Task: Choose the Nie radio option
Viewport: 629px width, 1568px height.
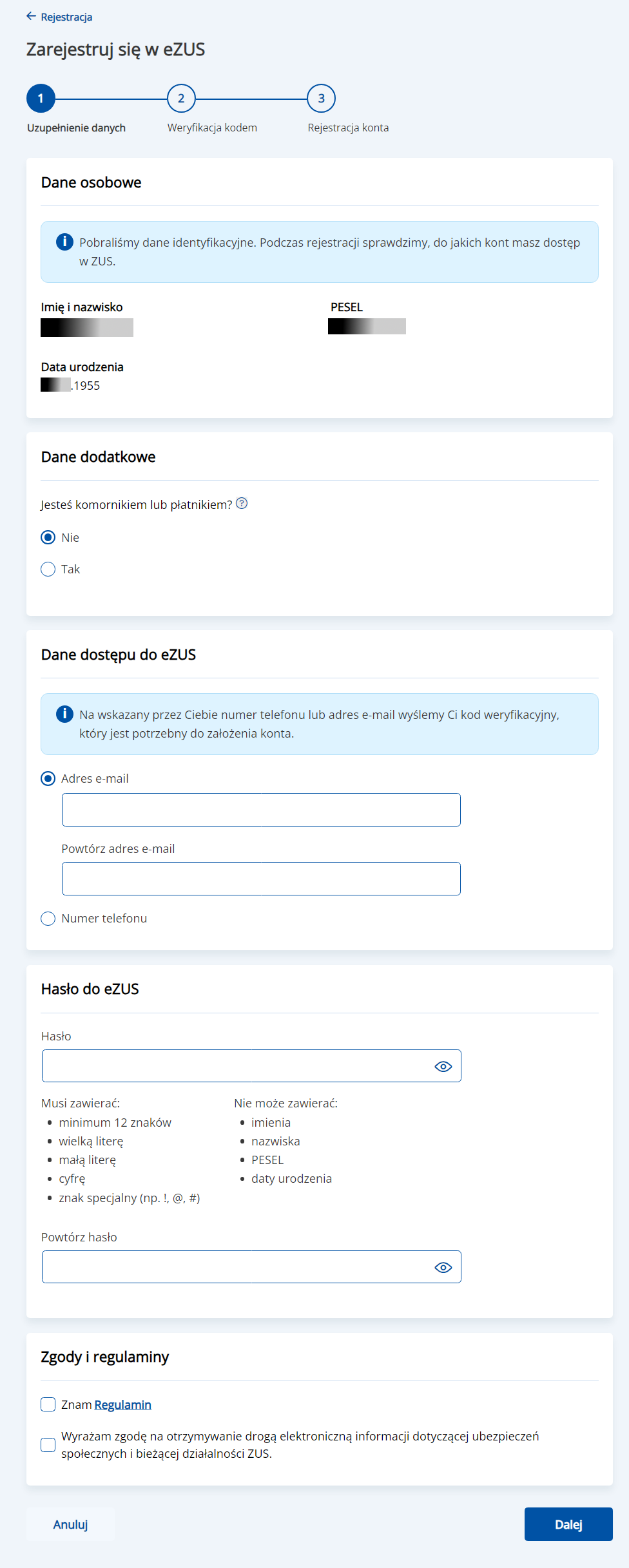Action: [x=48, y=537]
